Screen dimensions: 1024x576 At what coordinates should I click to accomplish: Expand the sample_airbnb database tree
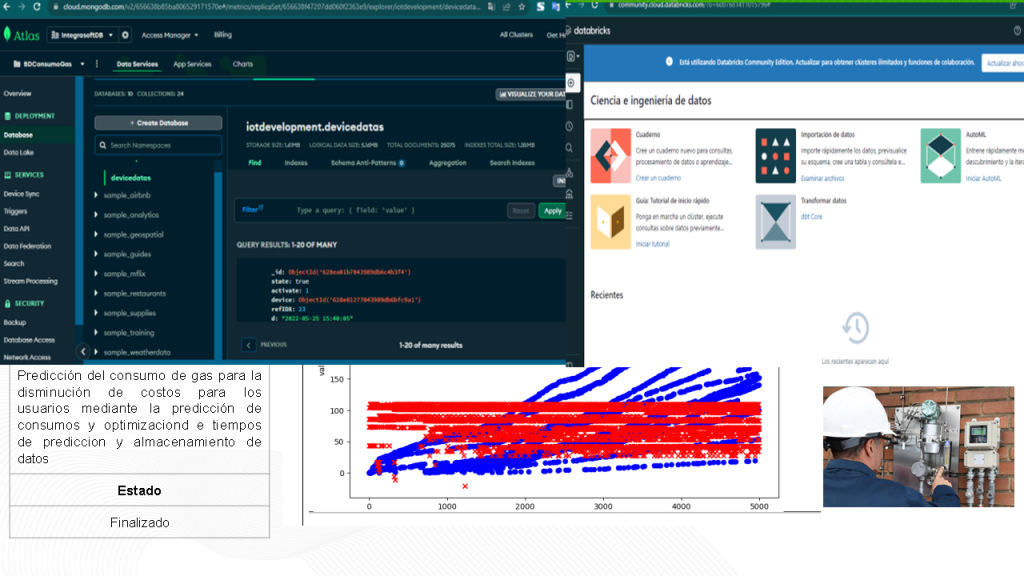pyautogui.click(x=97, y=195)
